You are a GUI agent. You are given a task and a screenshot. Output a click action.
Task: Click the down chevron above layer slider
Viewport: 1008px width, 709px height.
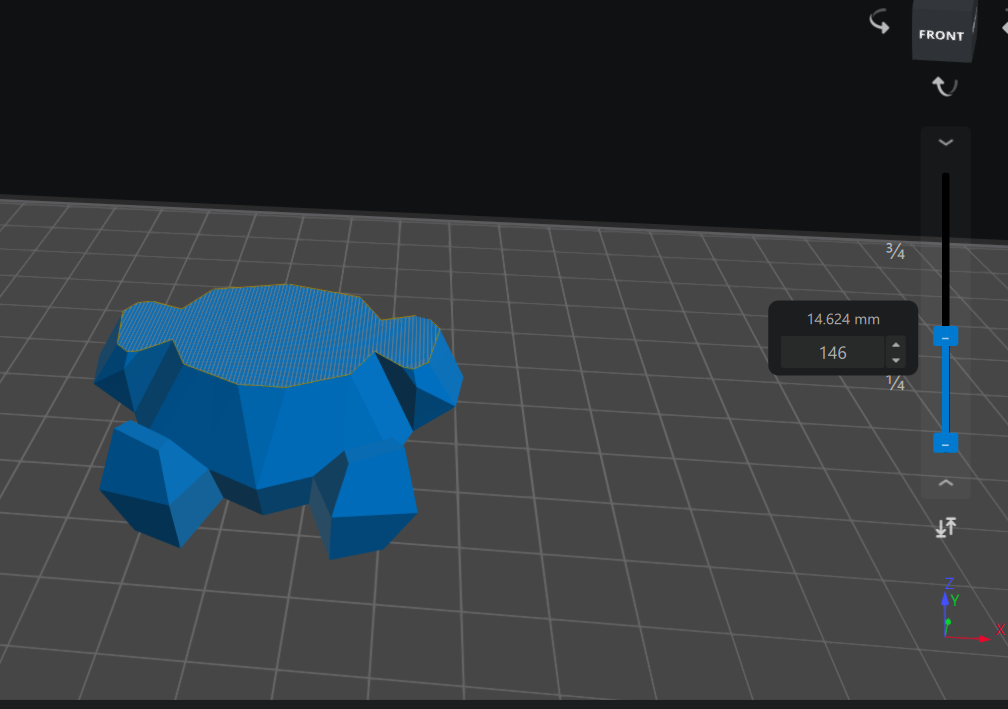coord(946,143)
